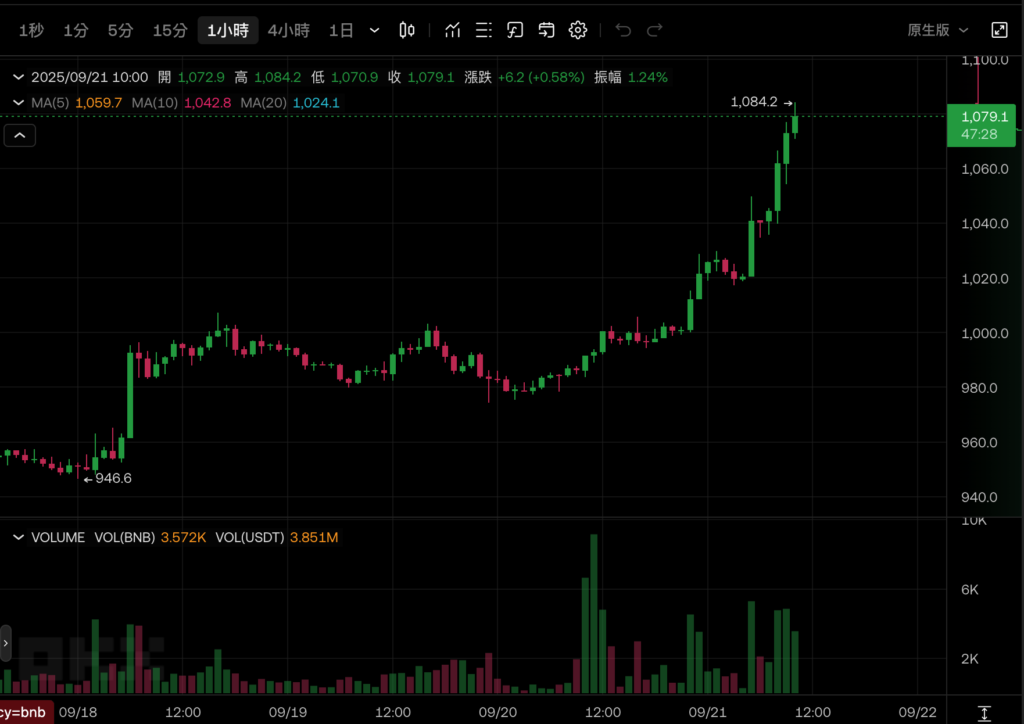Click the undo arrow
The image size is (1024, 724).
pyautogui.click(x=623, y=30)
